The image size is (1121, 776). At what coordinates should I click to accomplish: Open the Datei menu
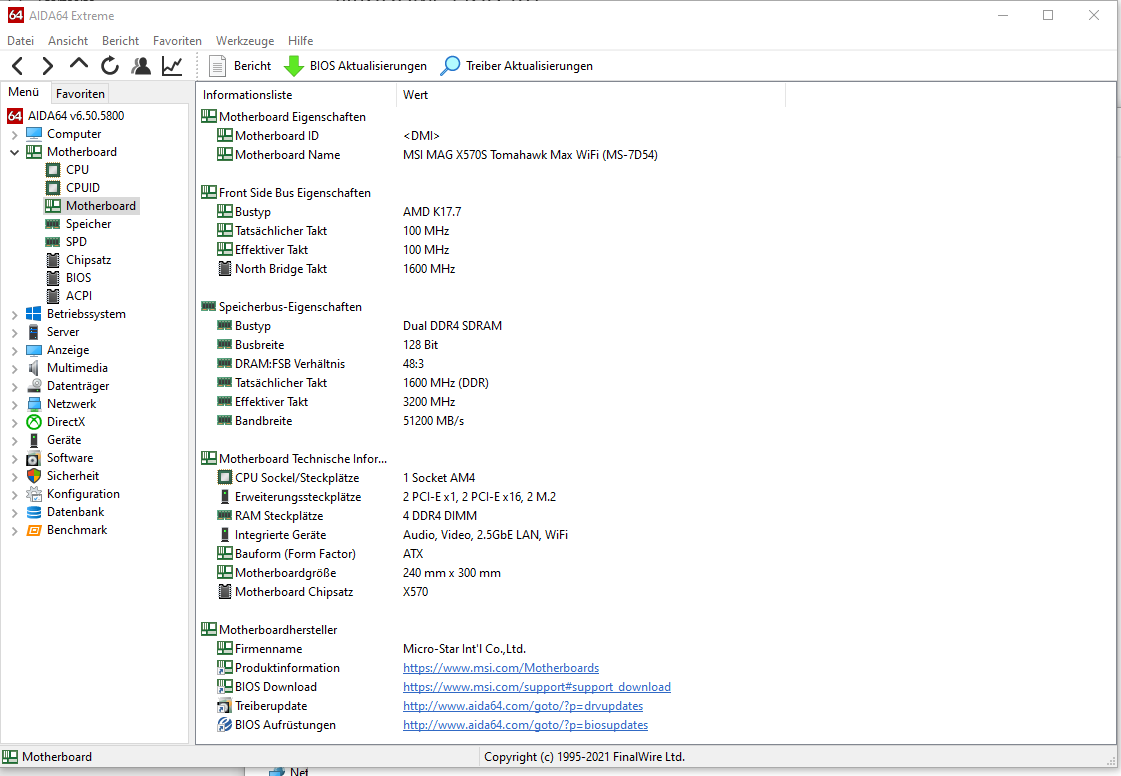(21, 41)
